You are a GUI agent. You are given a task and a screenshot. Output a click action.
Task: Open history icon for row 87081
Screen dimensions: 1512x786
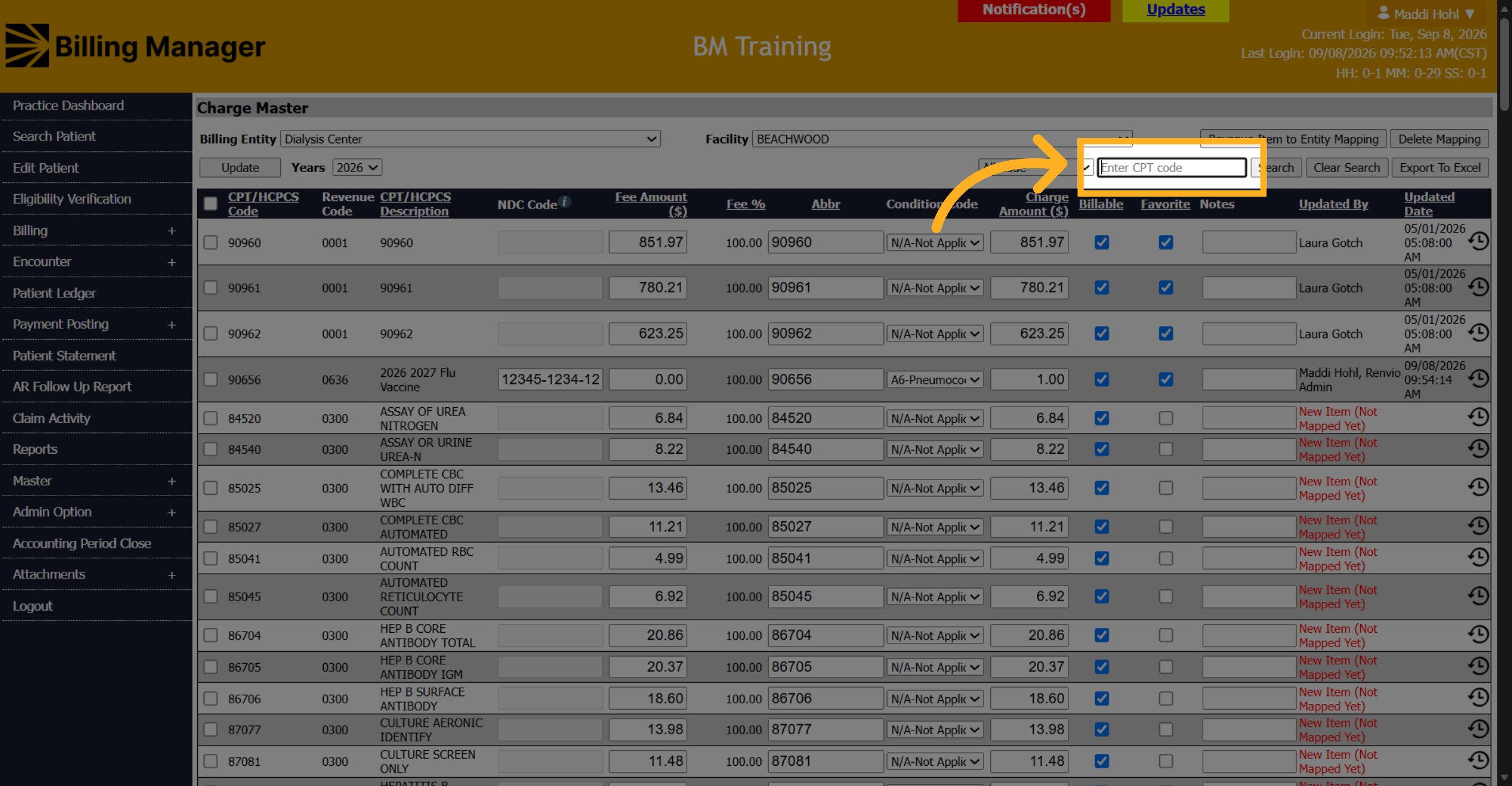[1478, 761]
